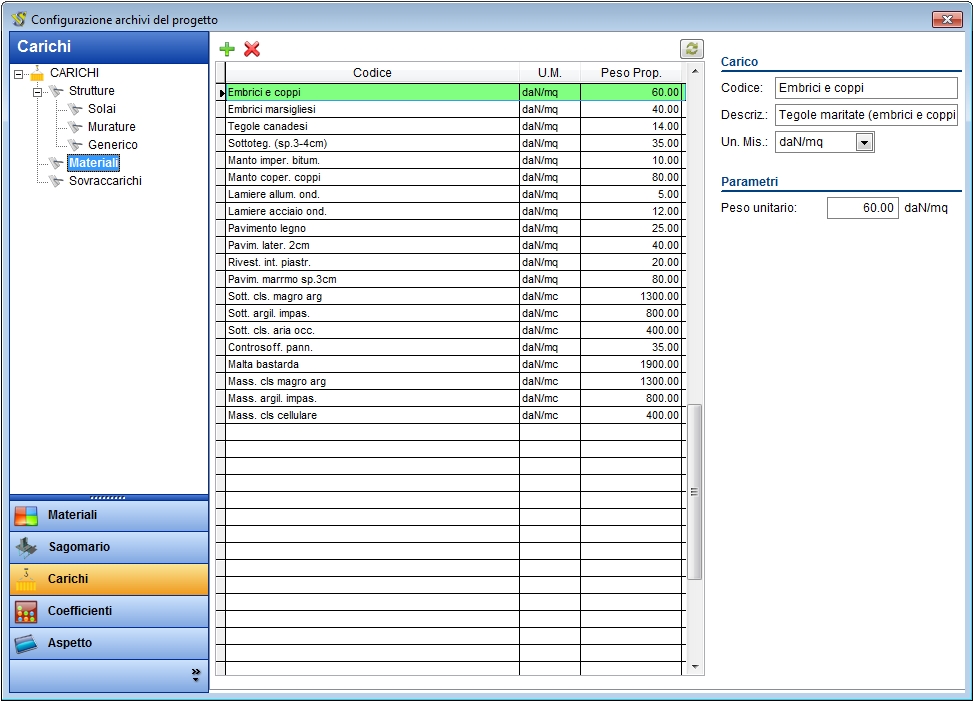This screenshot has height=702, width=974.
Task: Click the Coefficienti calculator icon
Action: [26, 611]
